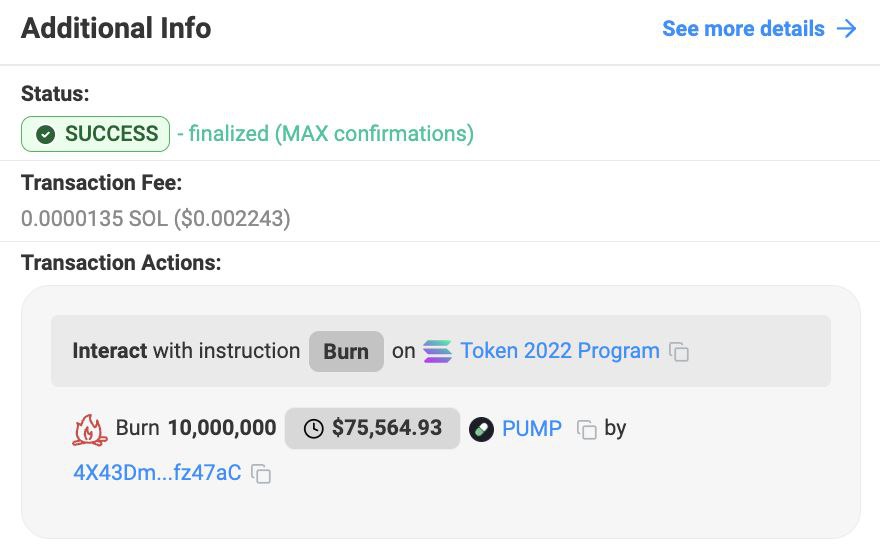
Task: Click the red fire burn icon
Action: 89,429
